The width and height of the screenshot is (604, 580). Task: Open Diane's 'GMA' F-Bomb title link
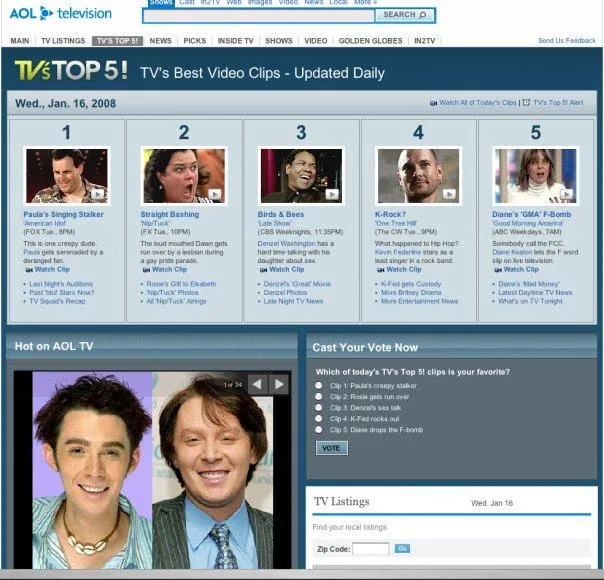[532, 214]
